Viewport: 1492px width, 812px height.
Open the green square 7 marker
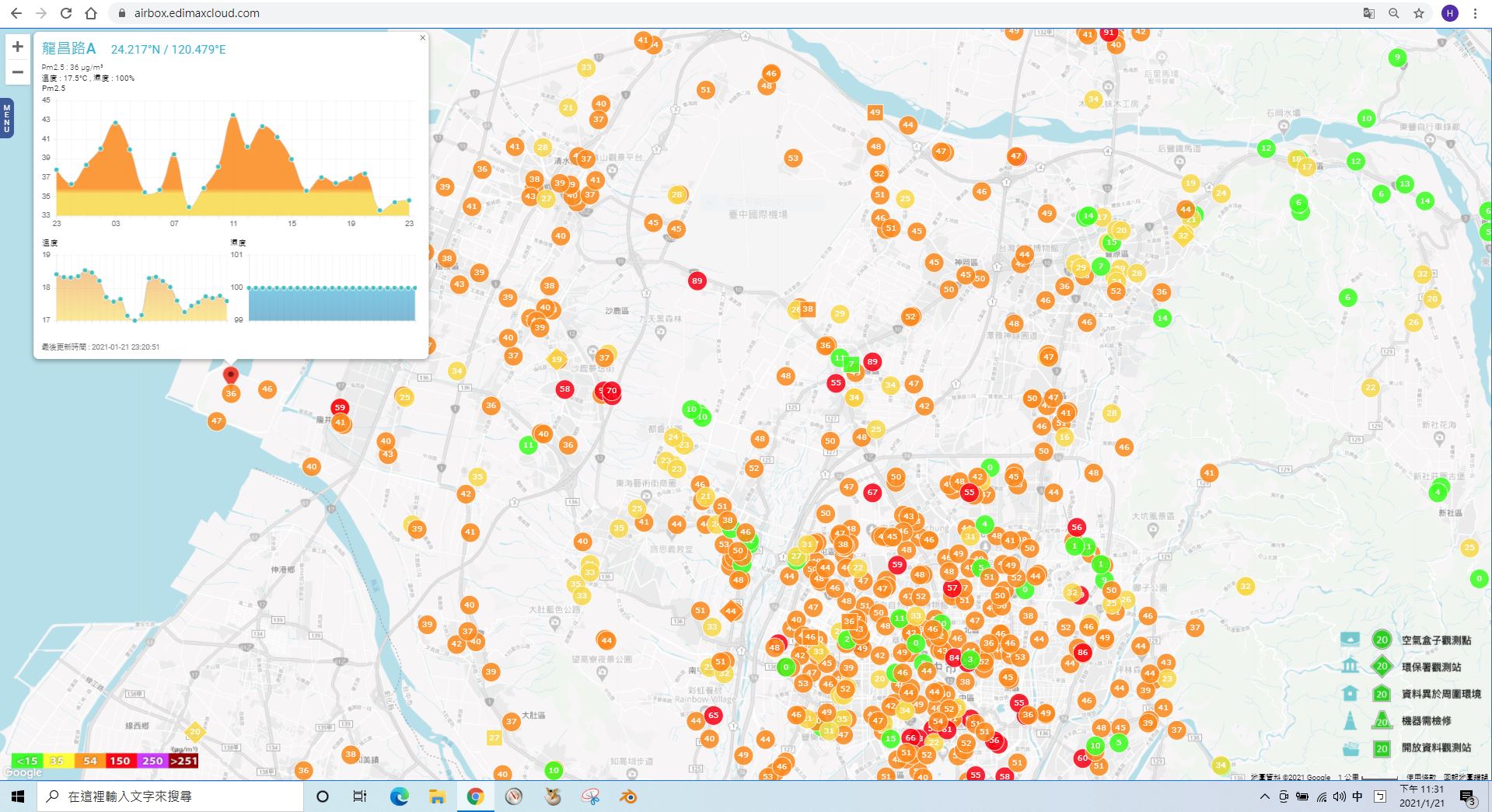pyautogui.click(x=851, y=364)
